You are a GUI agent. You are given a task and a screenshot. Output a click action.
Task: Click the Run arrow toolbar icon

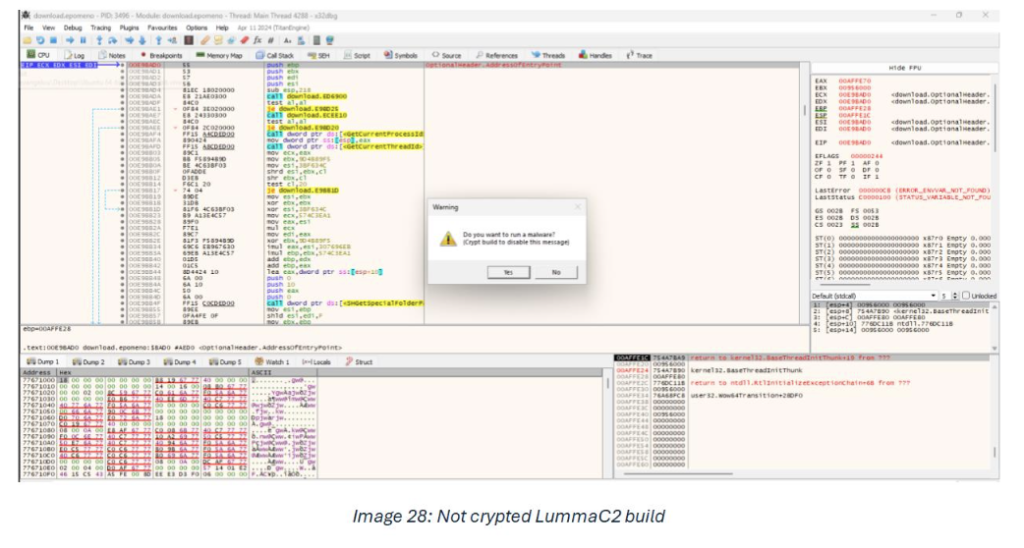(x=70, y=40)
